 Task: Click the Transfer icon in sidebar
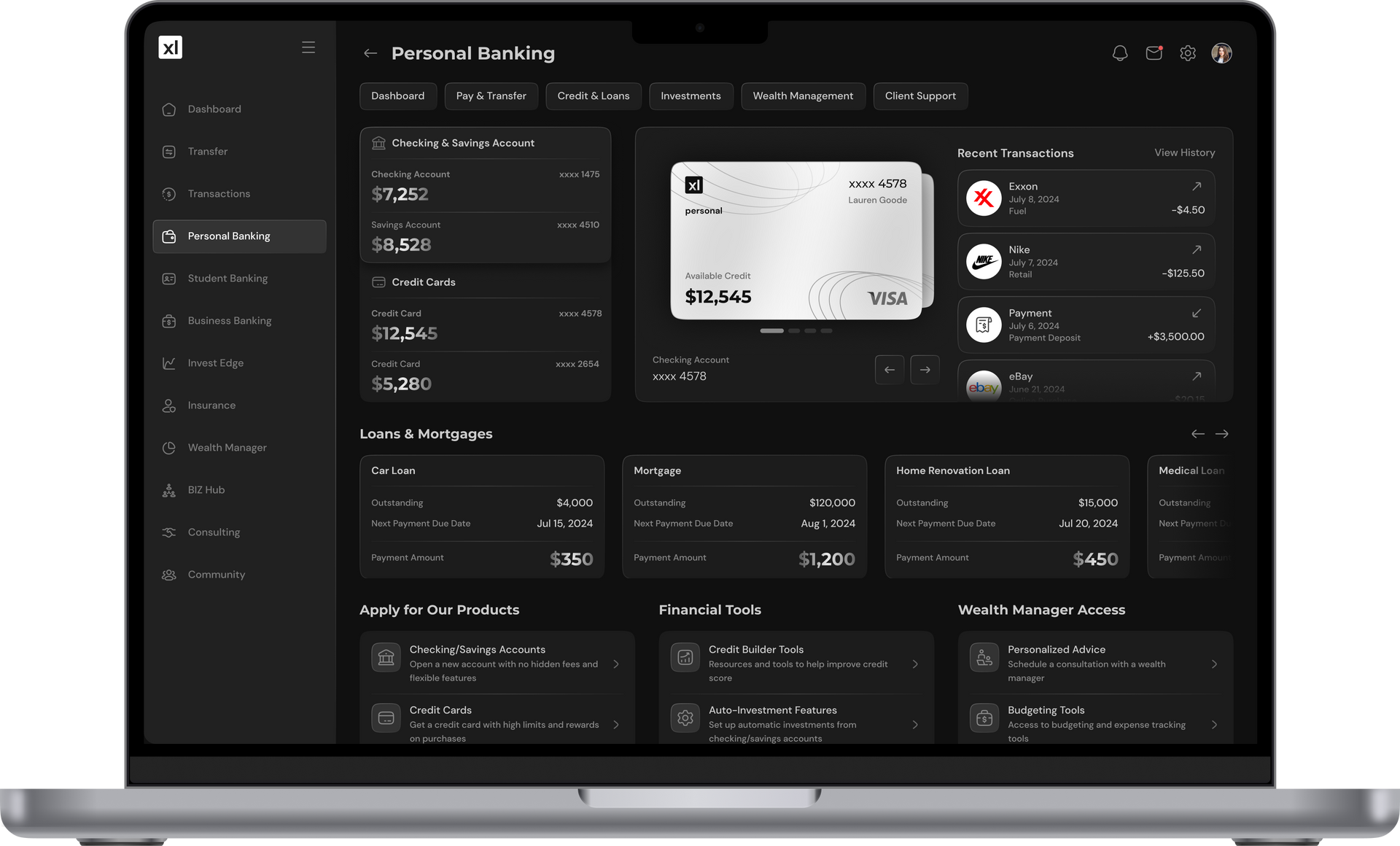pyautogui.click(x=169, y=152)
